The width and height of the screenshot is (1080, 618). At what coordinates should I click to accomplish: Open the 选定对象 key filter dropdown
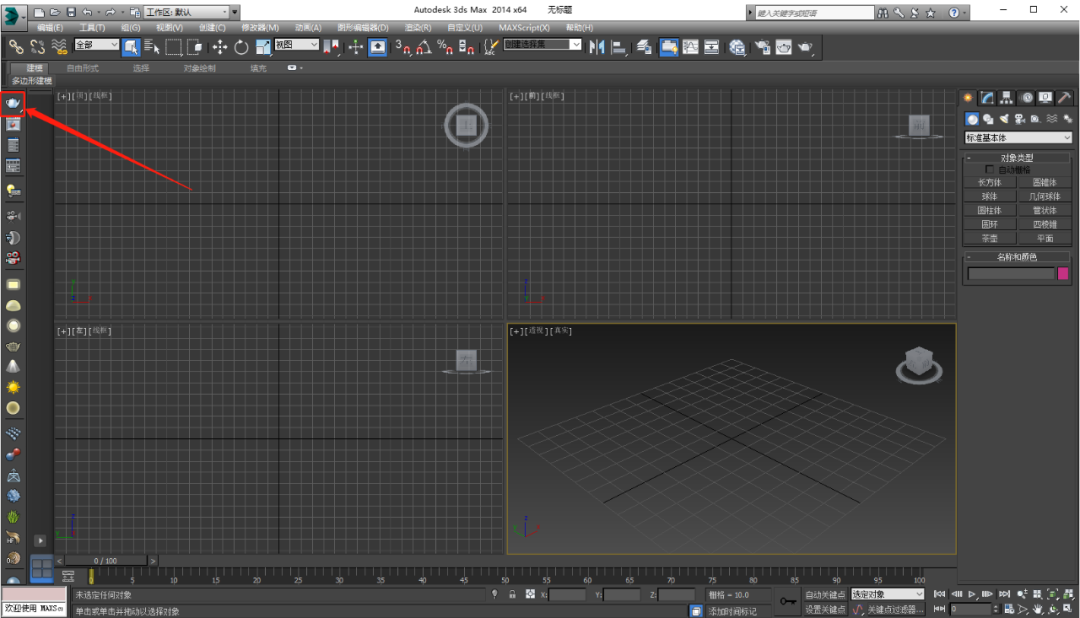(x=887, y=594)
